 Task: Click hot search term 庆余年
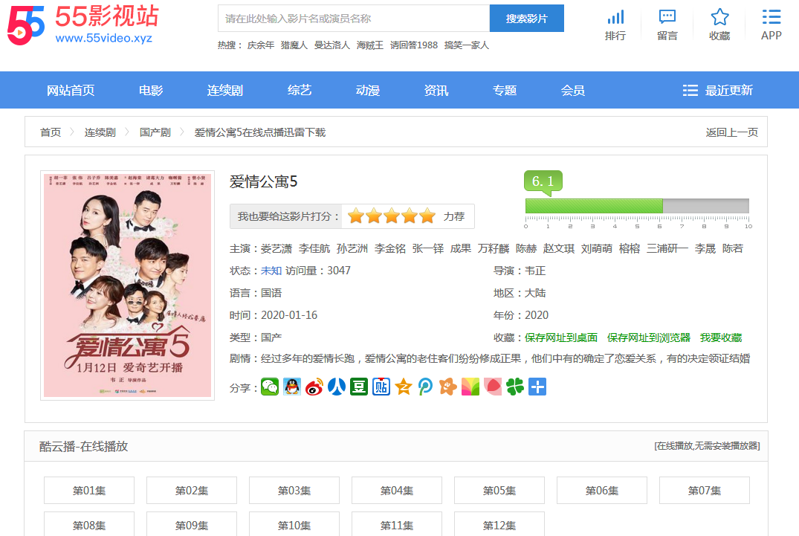(260, 45)
